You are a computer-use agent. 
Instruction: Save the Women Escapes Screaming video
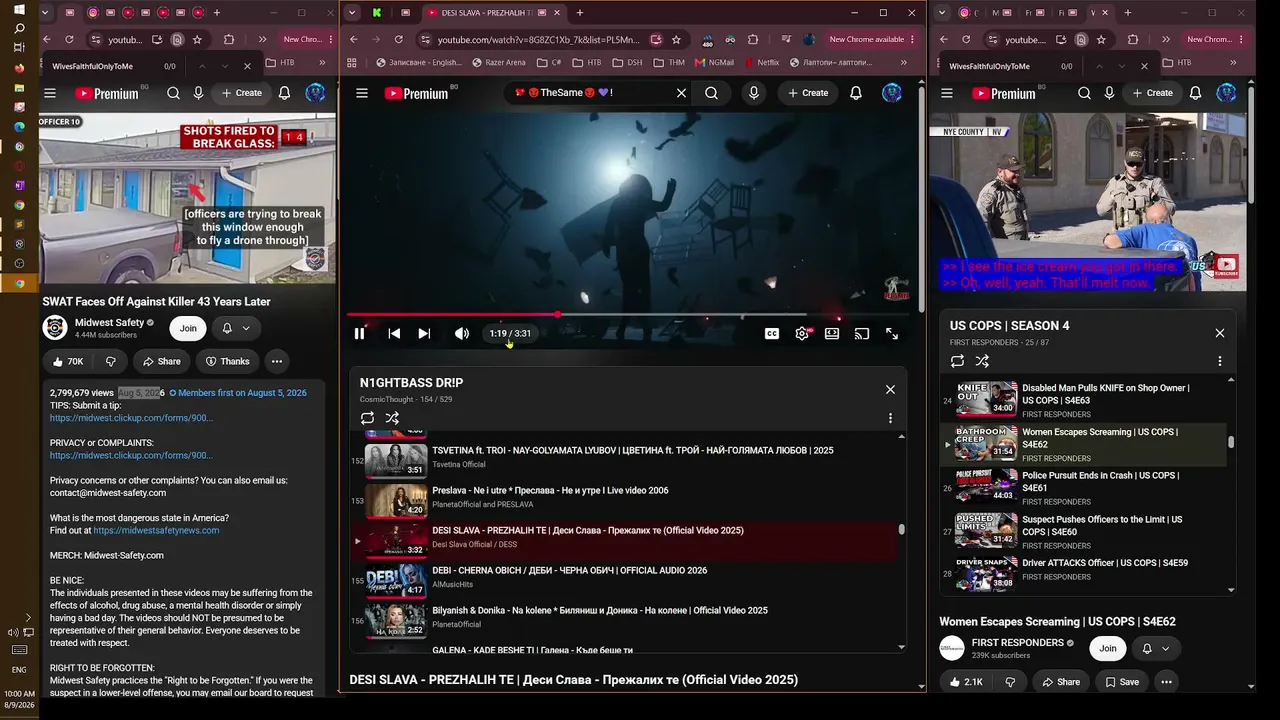pyautogui.click(x=1122, y=682)
